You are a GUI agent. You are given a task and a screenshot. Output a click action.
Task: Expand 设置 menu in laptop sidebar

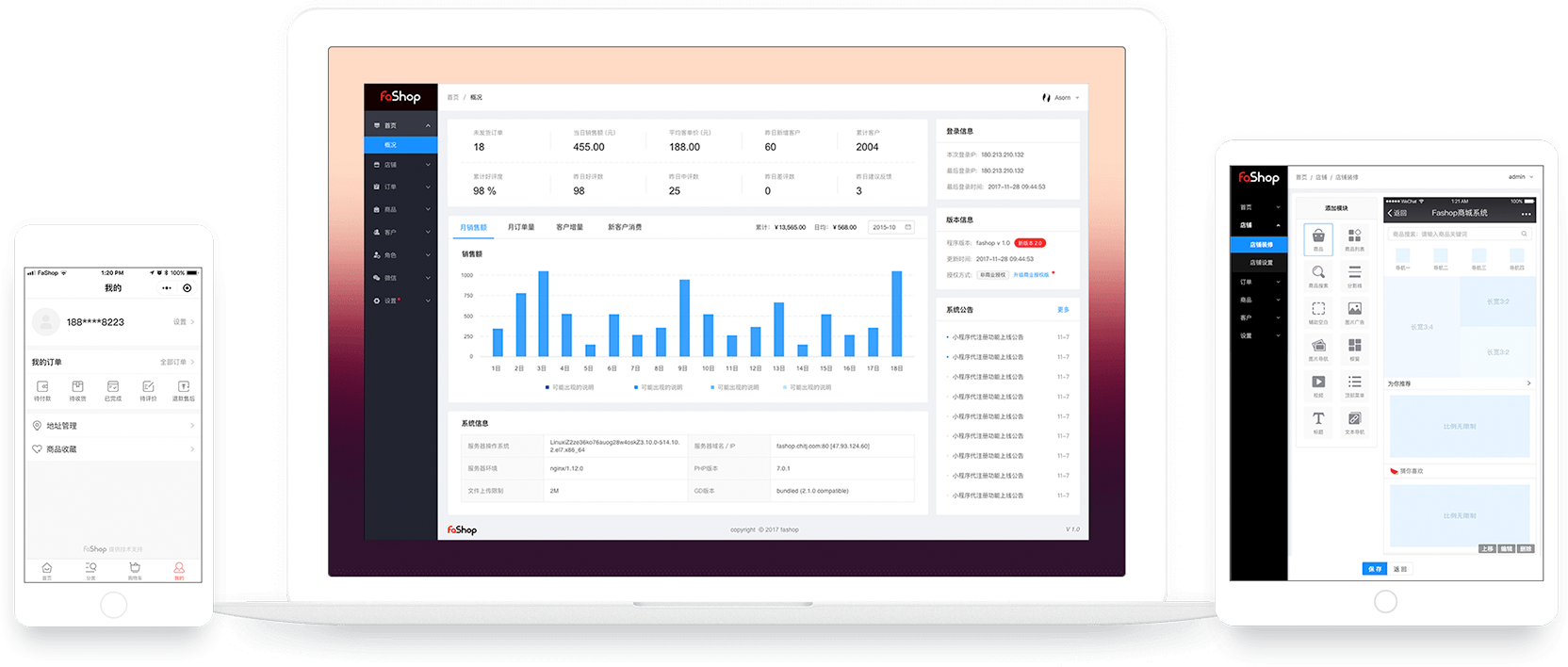click(400, 301)
